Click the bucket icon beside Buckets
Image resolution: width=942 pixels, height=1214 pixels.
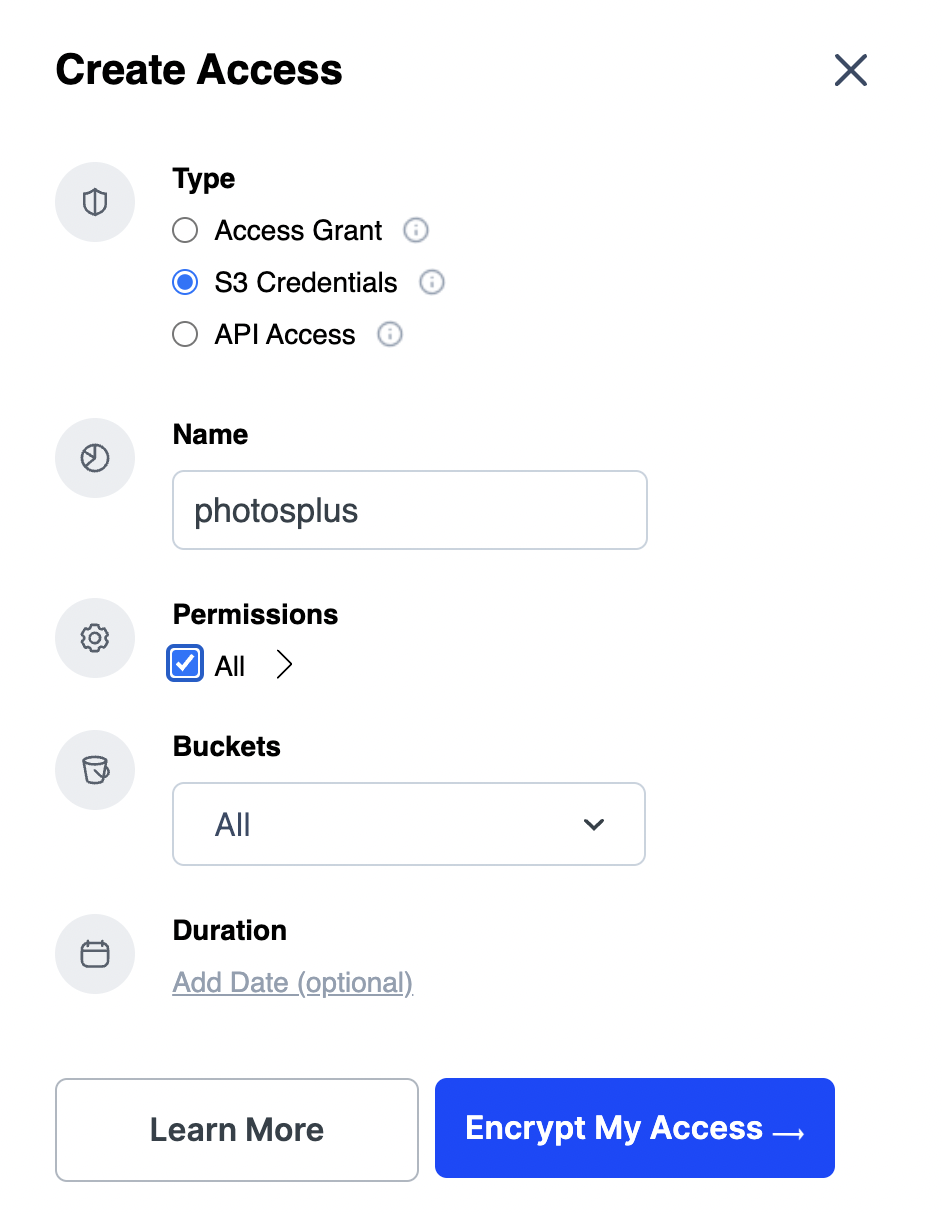pos(95,770)
